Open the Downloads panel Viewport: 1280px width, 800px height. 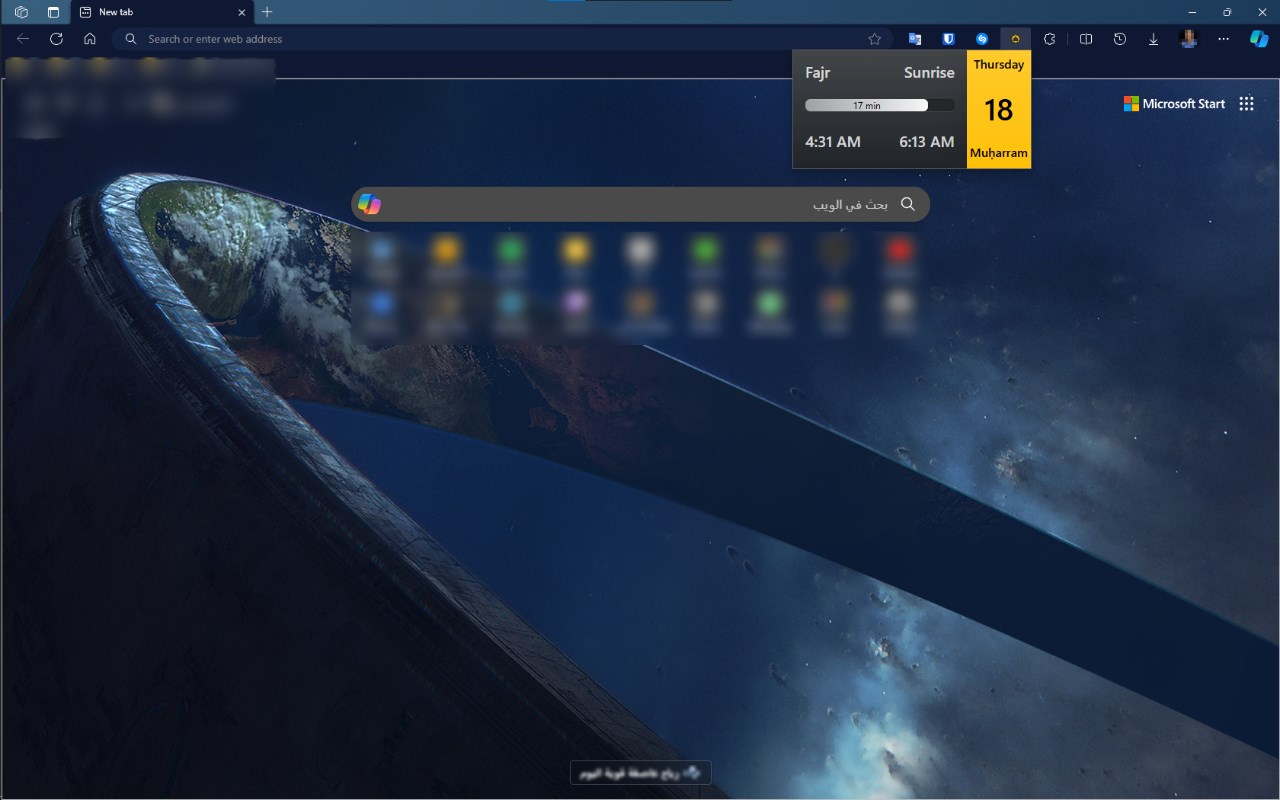[x=1153, y=39]
